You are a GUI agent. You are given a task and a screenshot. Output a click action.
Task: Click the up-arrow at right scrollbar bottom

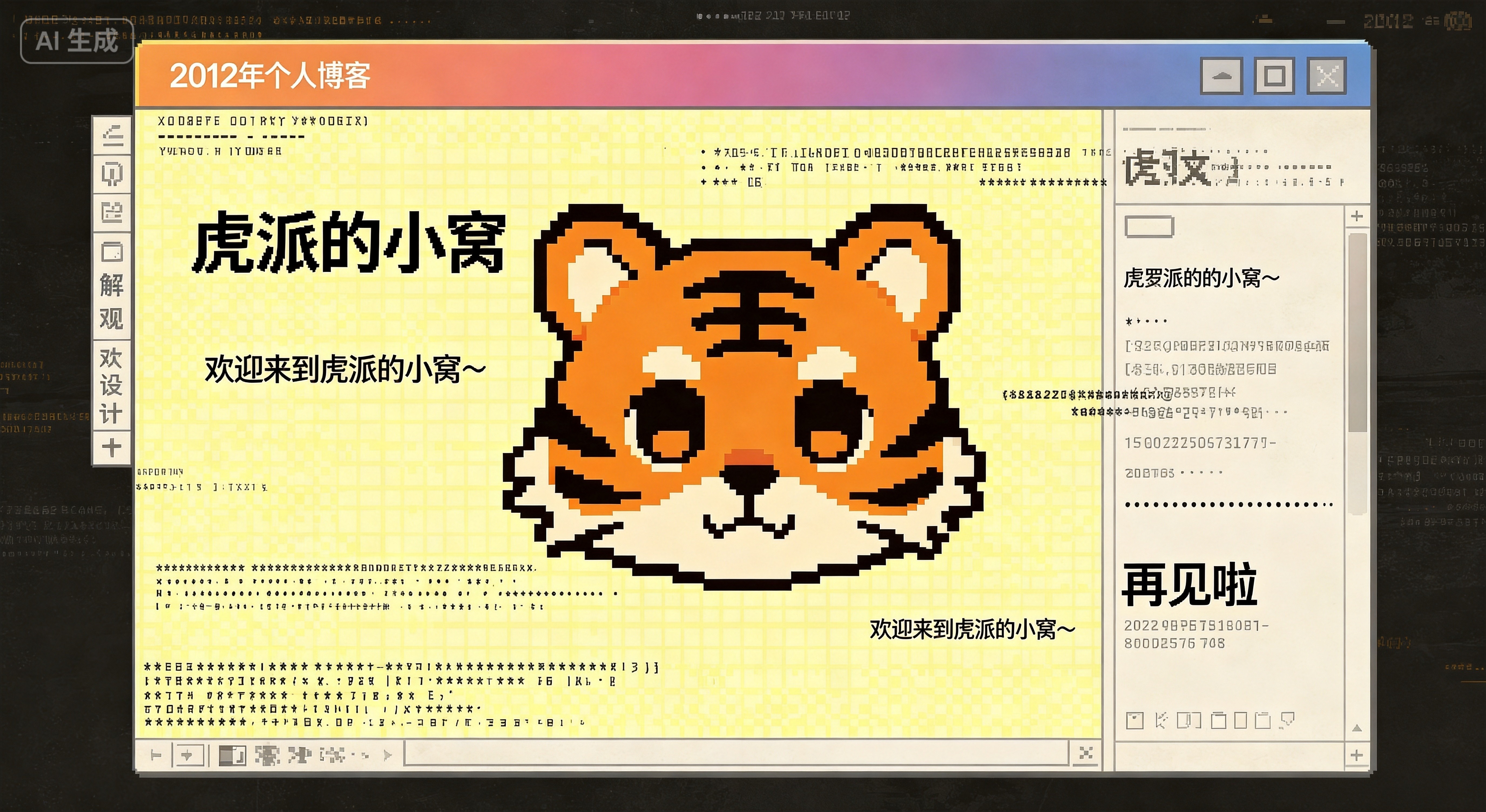(x=1357, y=728)
